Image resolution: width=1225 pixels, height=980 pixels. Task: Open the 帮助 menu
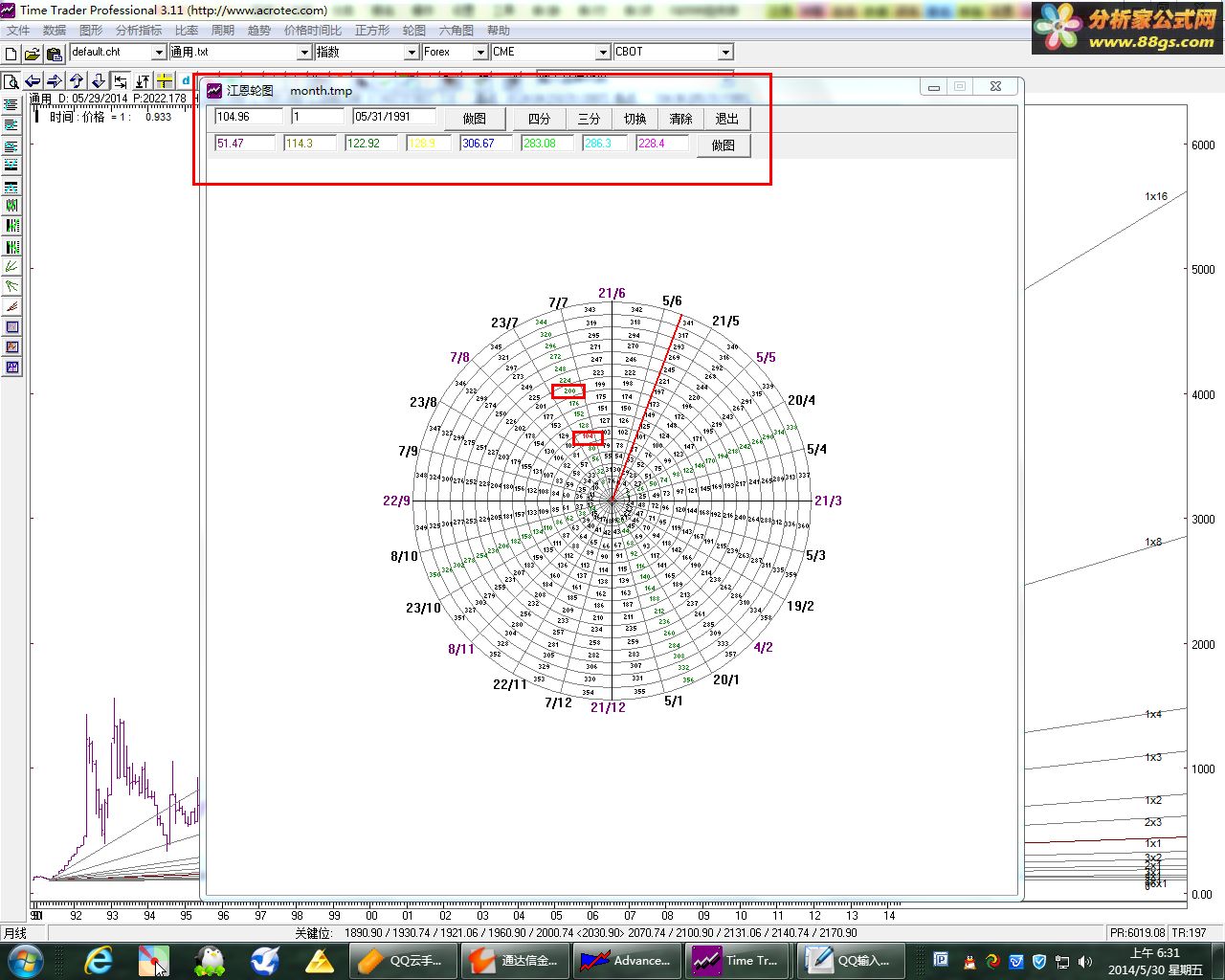coord(499,31)
